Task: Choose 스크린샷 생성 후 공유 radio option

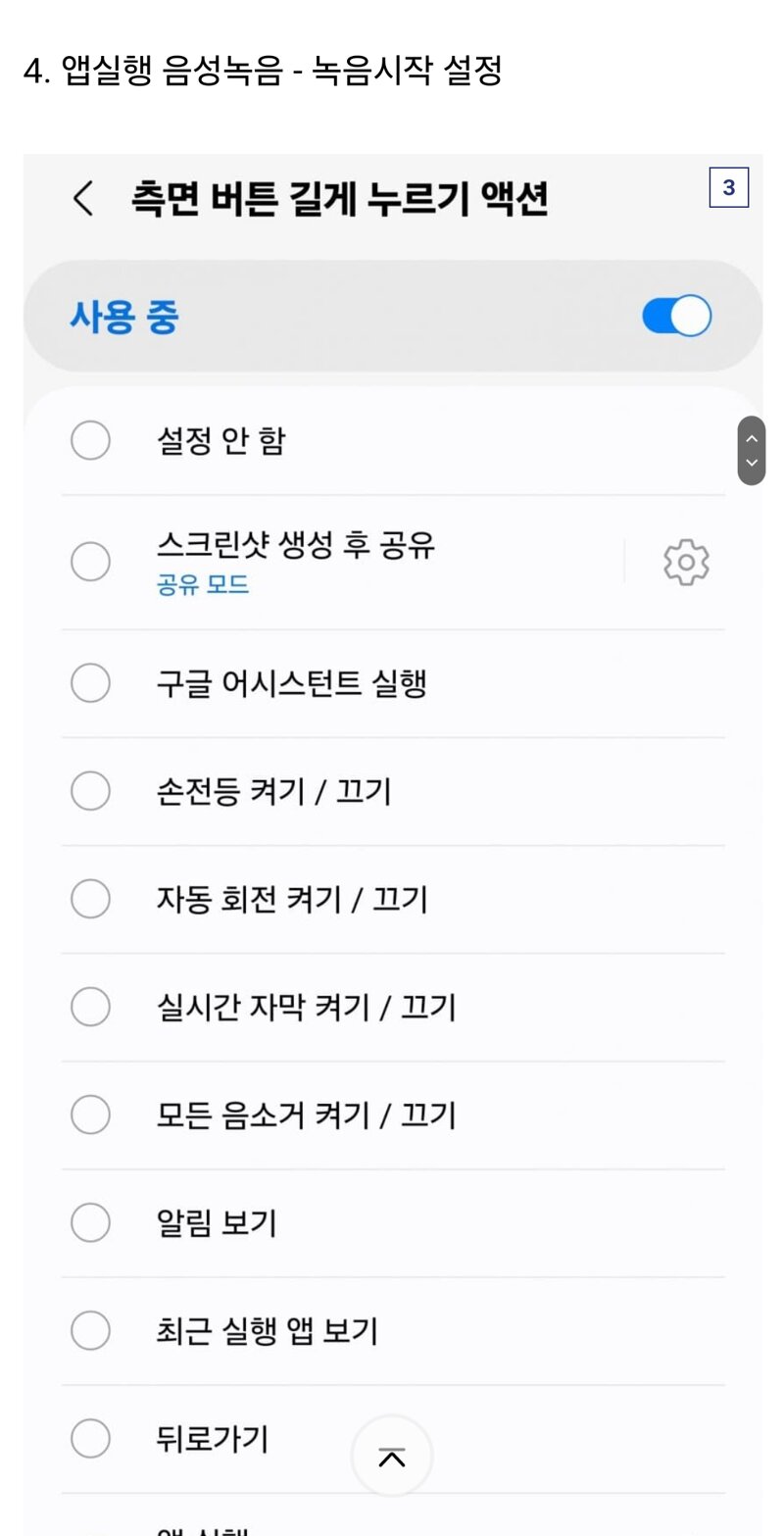Action: coord(90,562)
